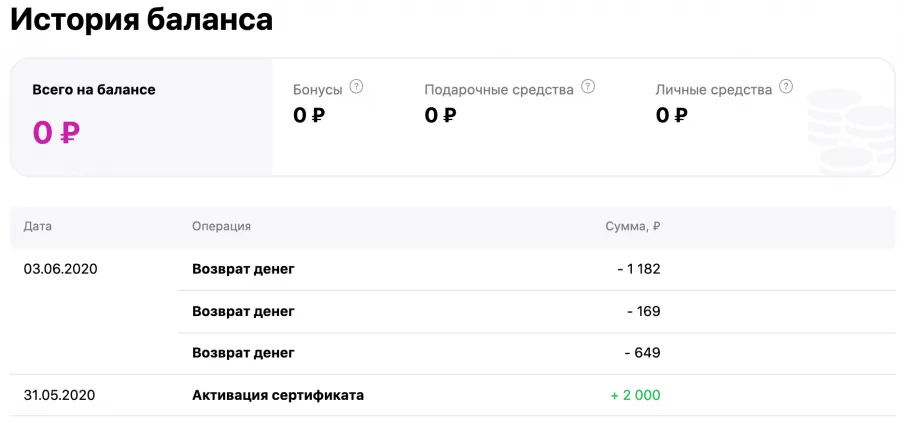The width and height of the screenshot is (900, 423).
Task: Select the 31.05.2020 date entry
Action: 60,395
